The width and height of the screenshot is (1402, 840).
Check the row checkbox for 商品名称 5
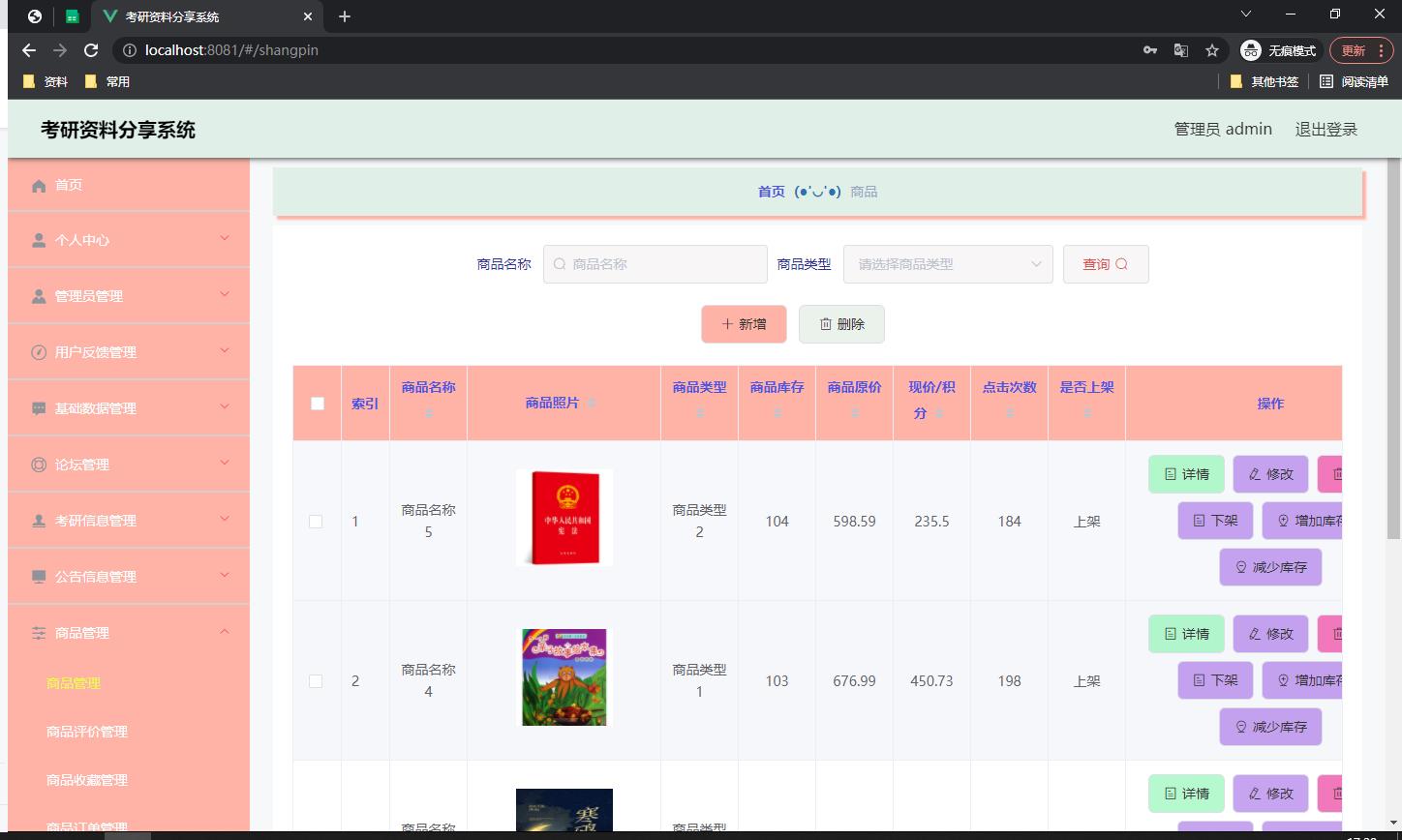tap(316, 521)
